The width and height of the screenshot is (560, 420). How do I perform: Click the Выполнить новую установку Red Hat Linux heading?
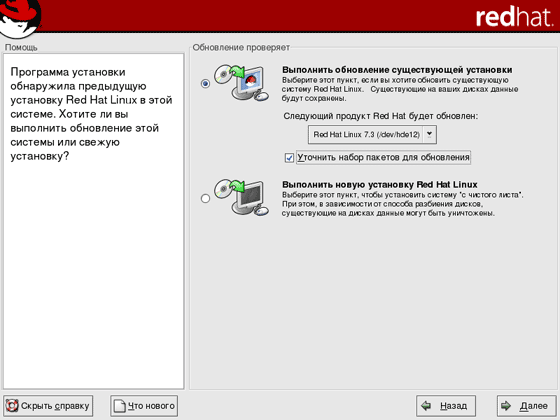tap(380, 185)
